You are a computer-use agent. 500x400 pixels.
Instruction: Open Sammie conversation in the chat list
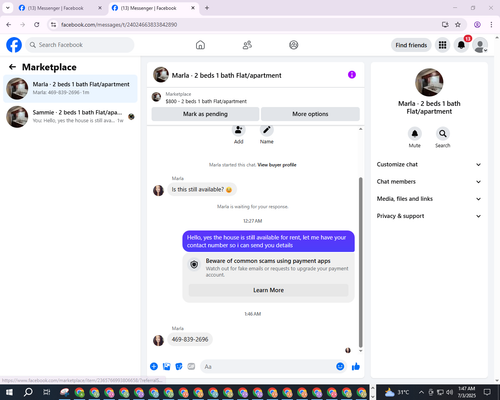70,117
